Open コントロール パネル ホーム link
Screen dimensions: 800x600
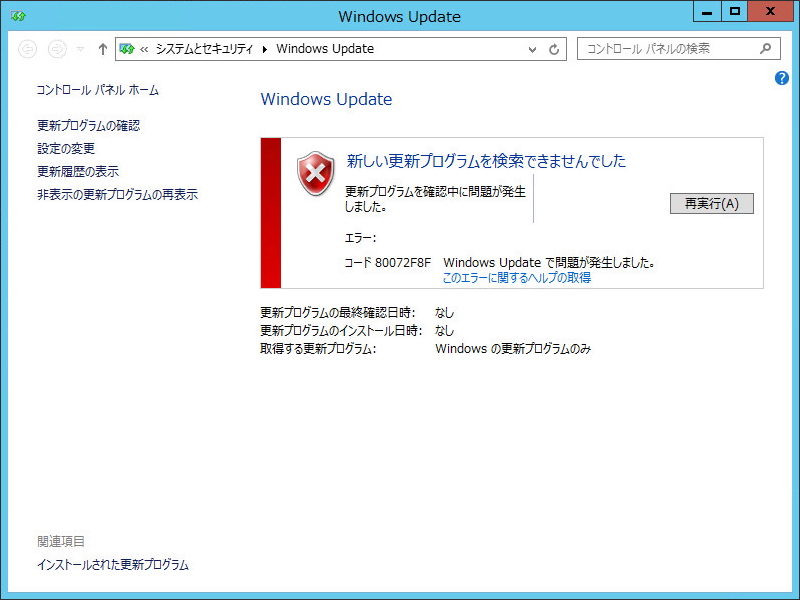[x=97, y=90]
